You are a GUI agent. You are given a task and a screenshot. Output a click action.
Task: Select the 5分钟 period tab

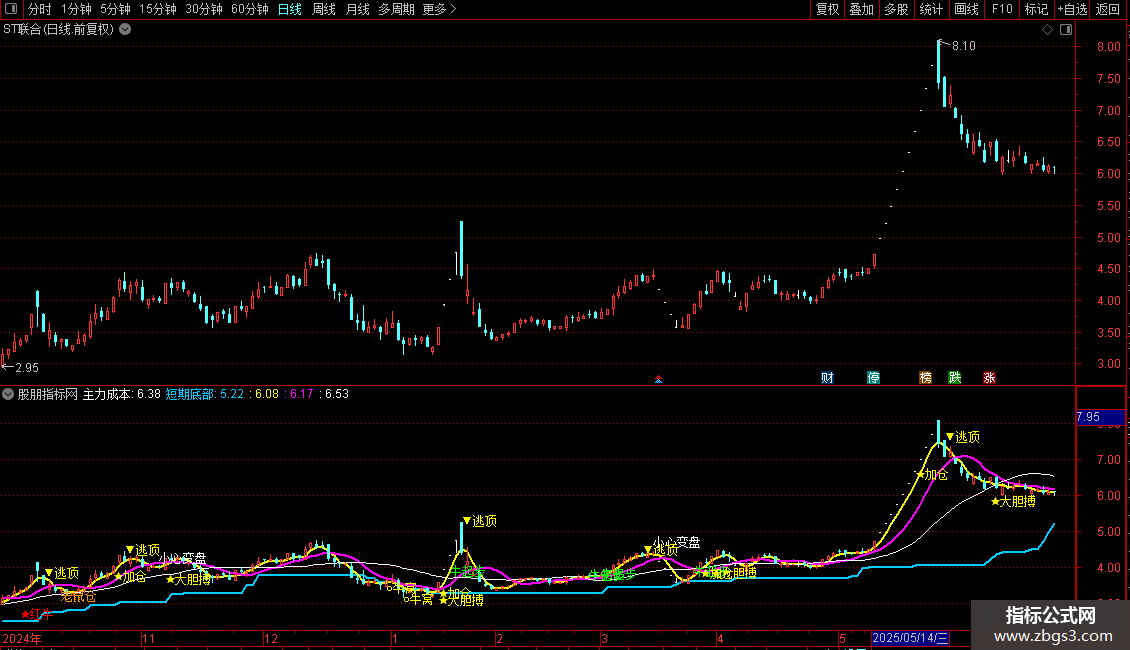pyautogui.click(x=115, y=9)
